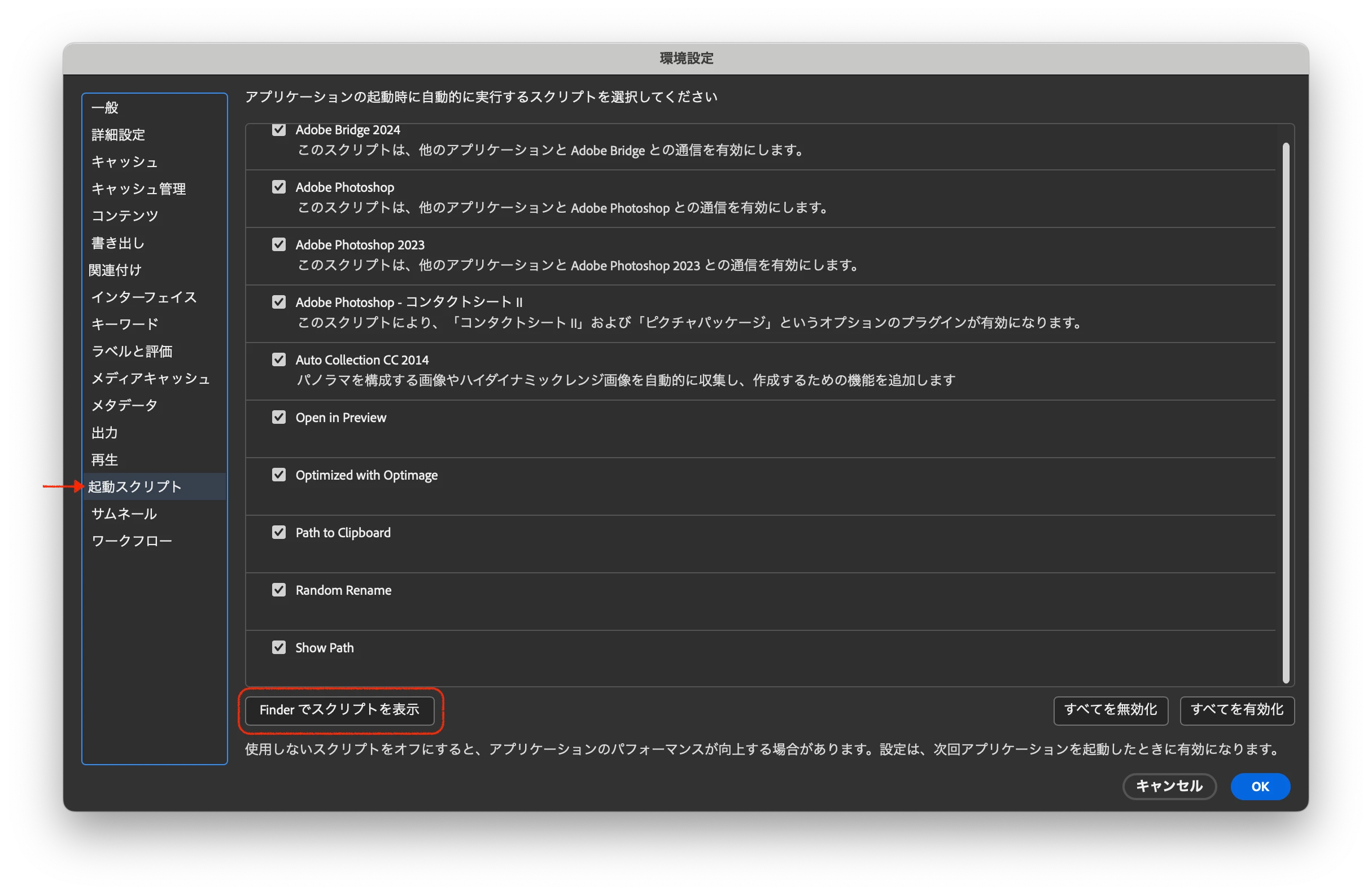Uncheck the Adobe Bridge 2024 script checkbox
Viewport: 1372px width, 895px height.
[279, 130]
